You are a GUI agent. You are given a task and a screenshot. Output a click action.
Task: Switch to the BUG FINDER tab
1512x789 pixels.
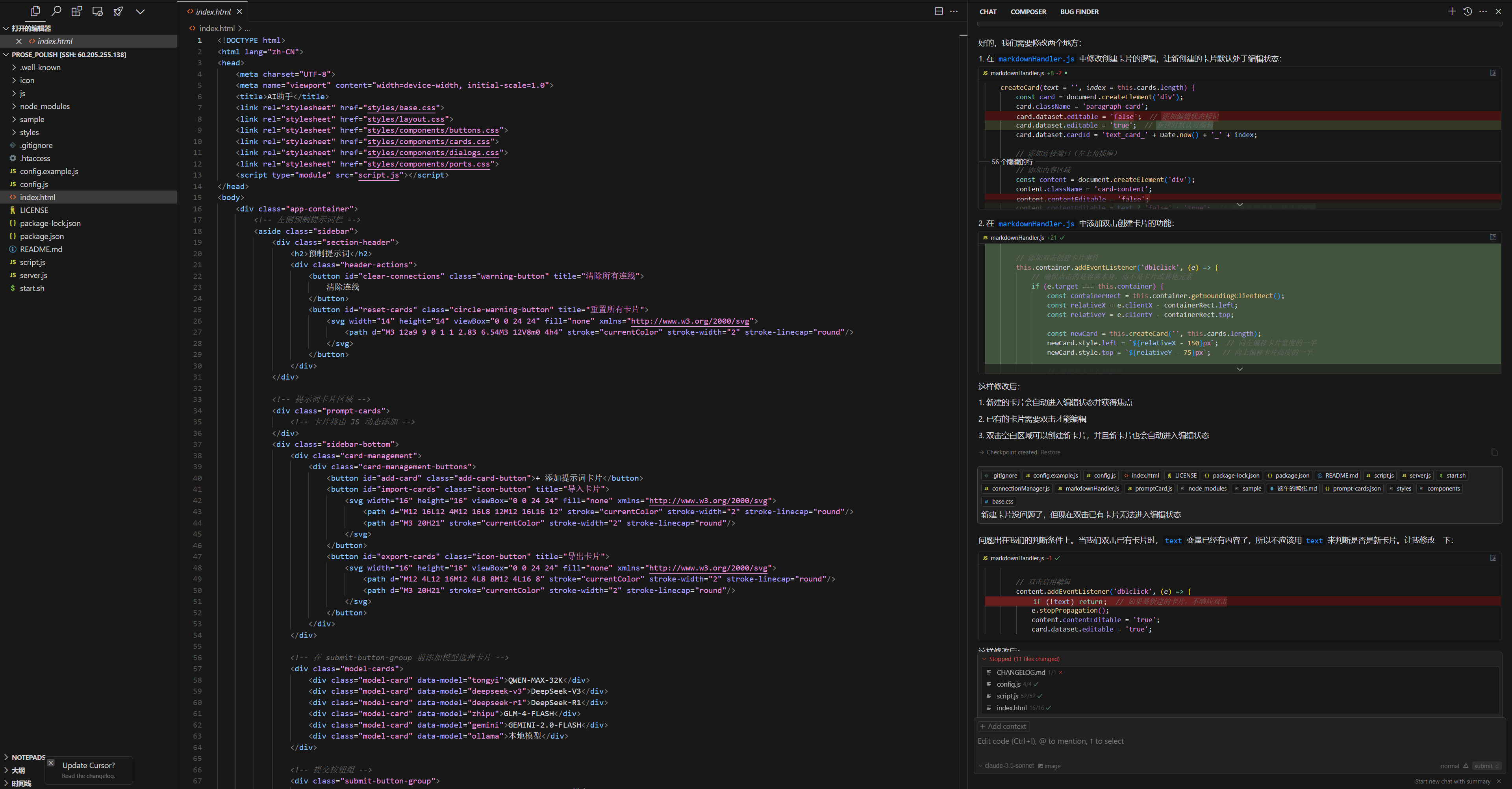pyautogui.click(x=1079, y=12)
